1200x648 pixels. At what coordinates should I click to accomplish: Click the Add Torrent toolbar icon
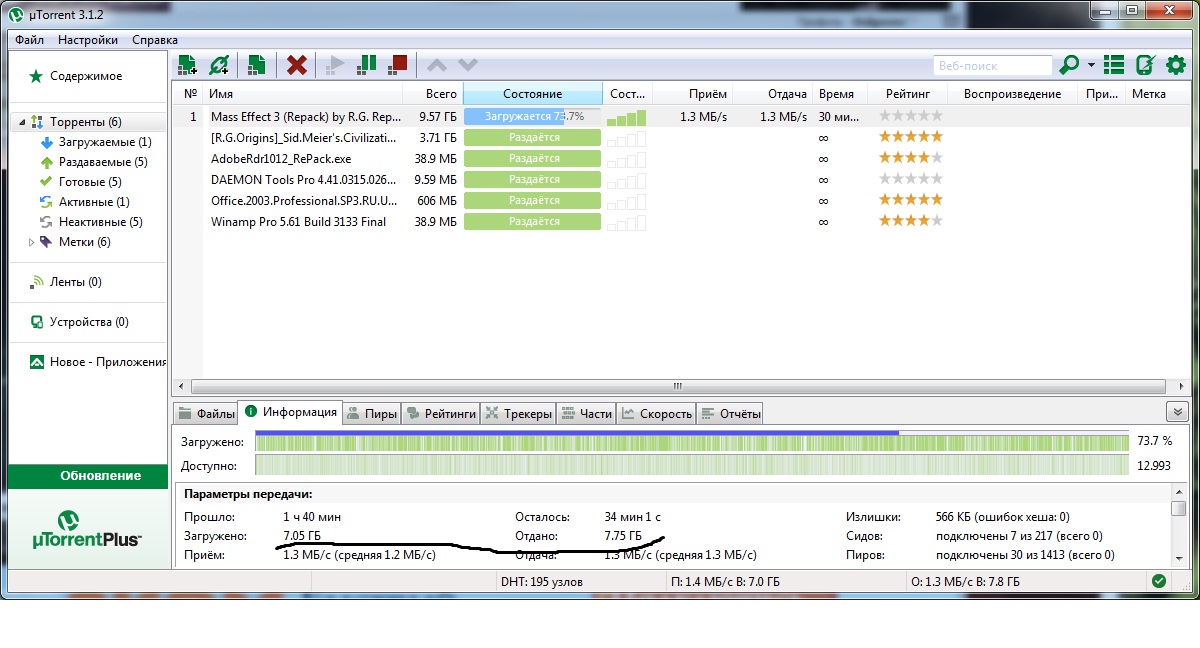[x=187, y=65]
